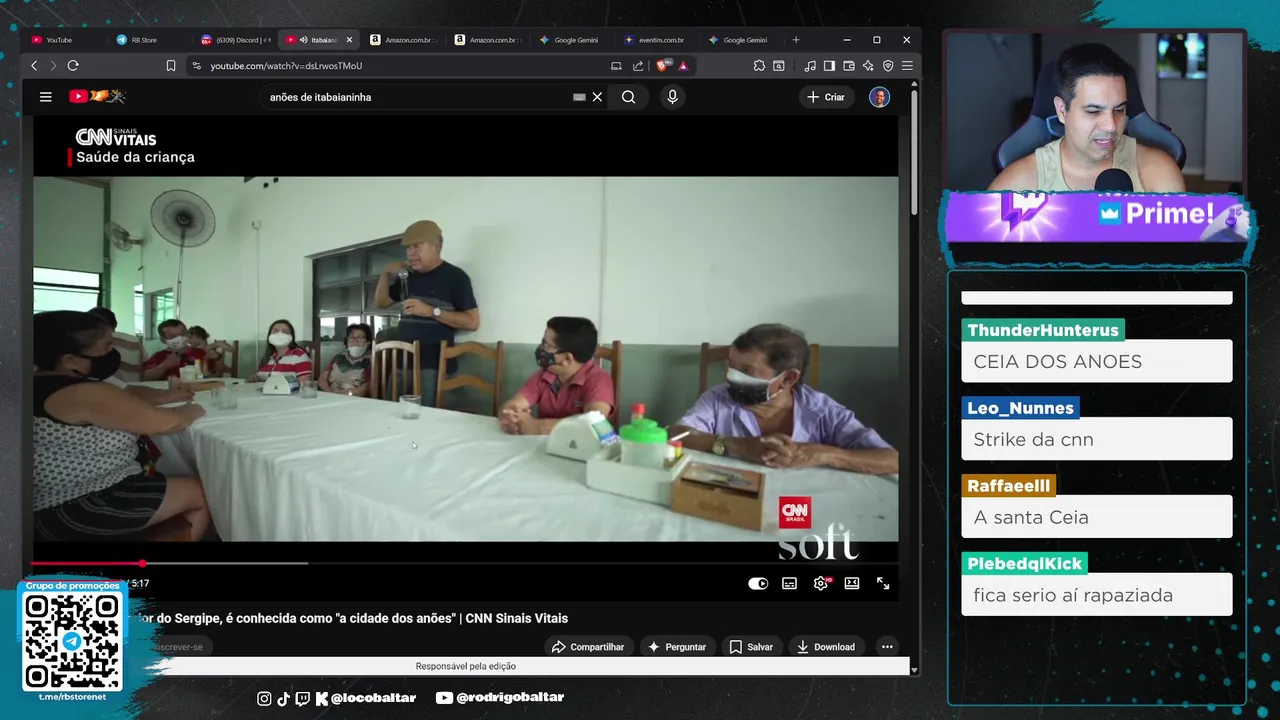
Task: Click the Perguntar button
Action: tap(677, 647)
